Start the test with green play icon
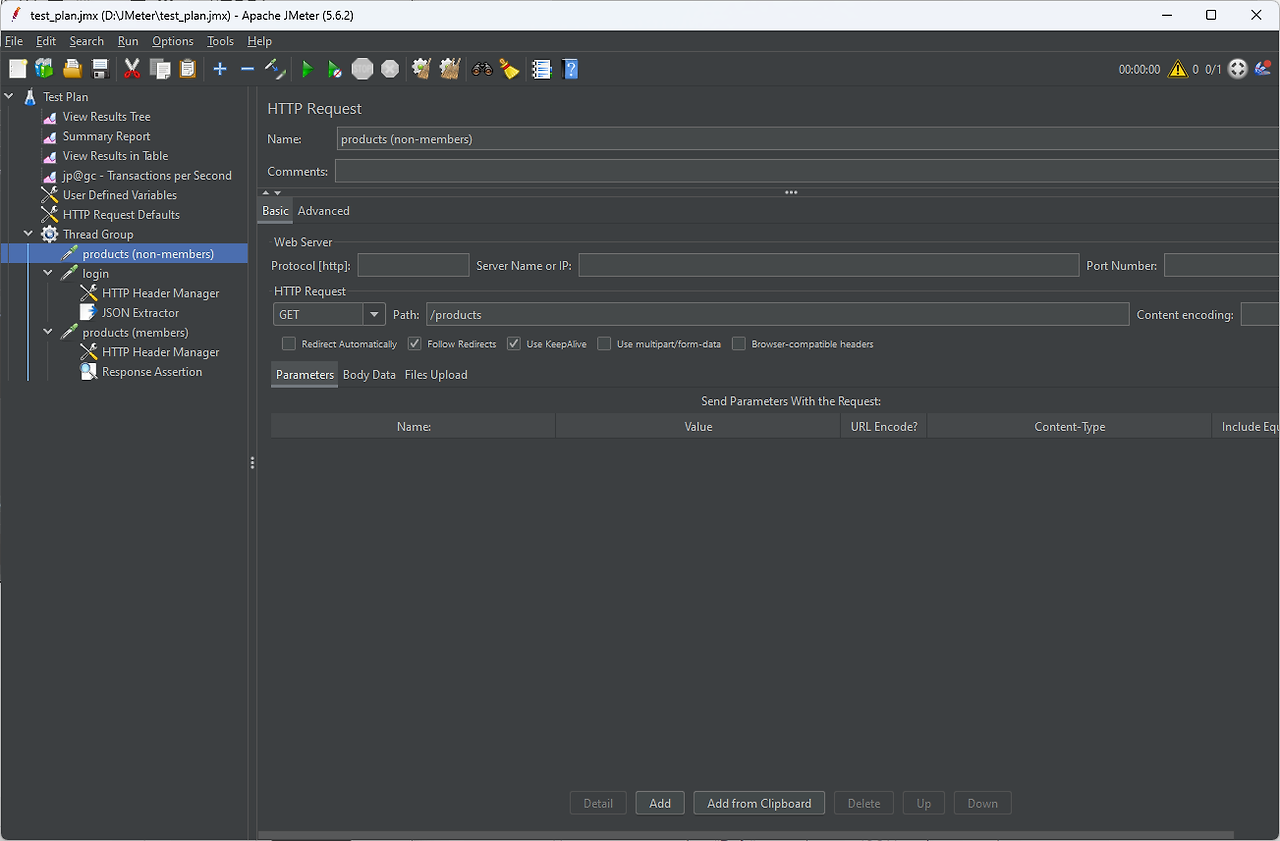Viewport: 1280px width, 841px height. [x=307, y=69]
